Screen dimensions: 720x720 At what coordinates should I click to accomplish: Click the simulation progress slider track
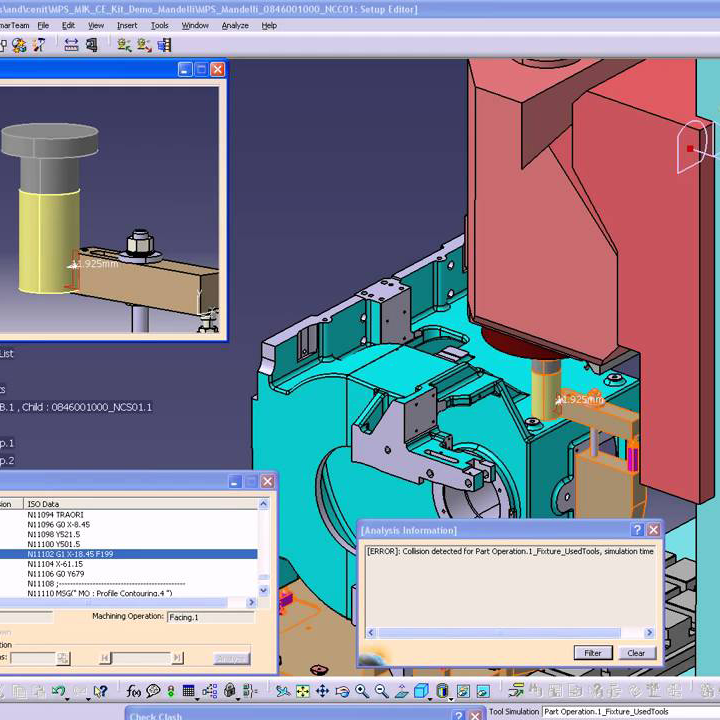140,657
